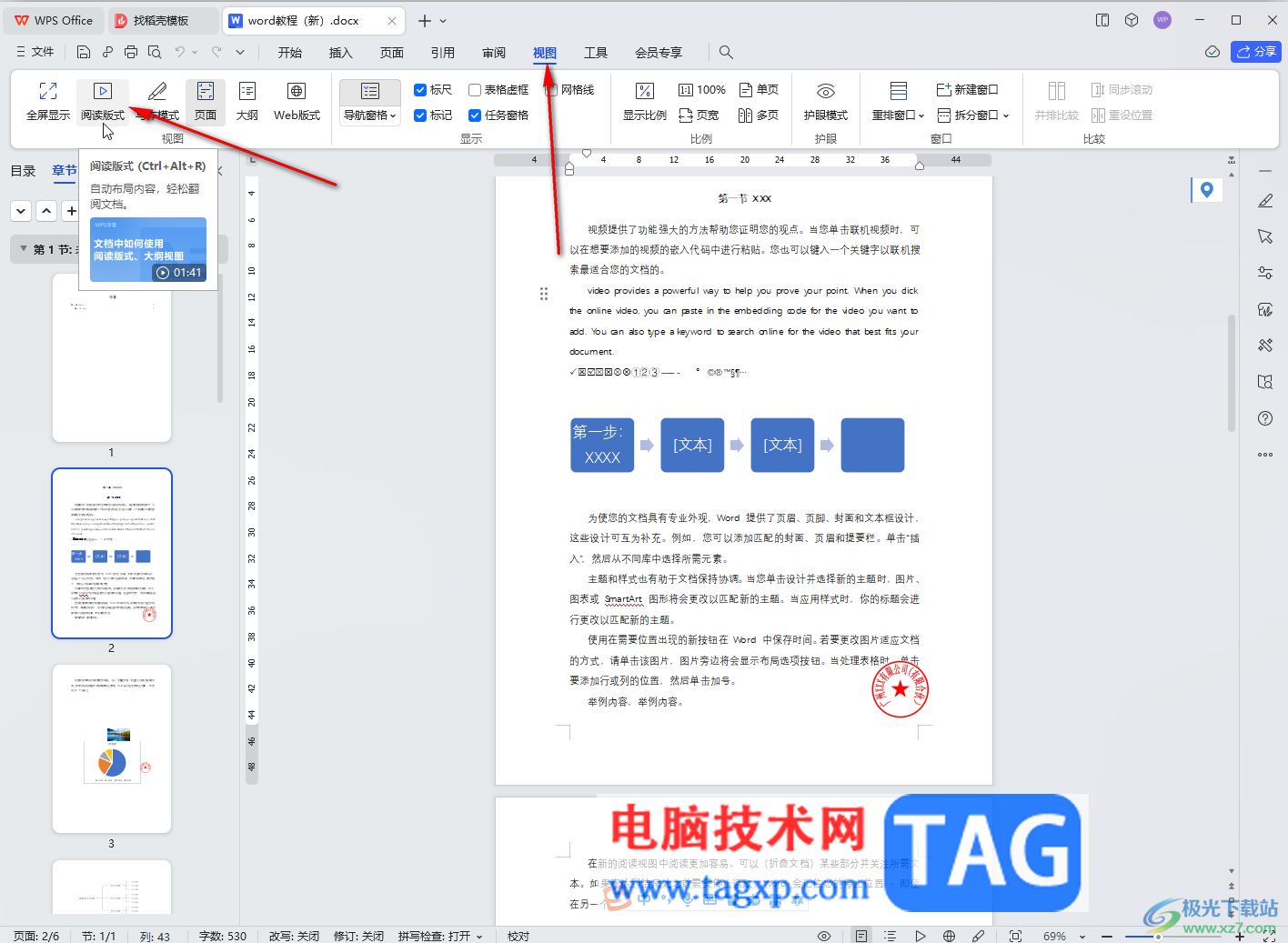Open new tab options arrow beside plus
The image size is (1288, 943).
(443, 21)
